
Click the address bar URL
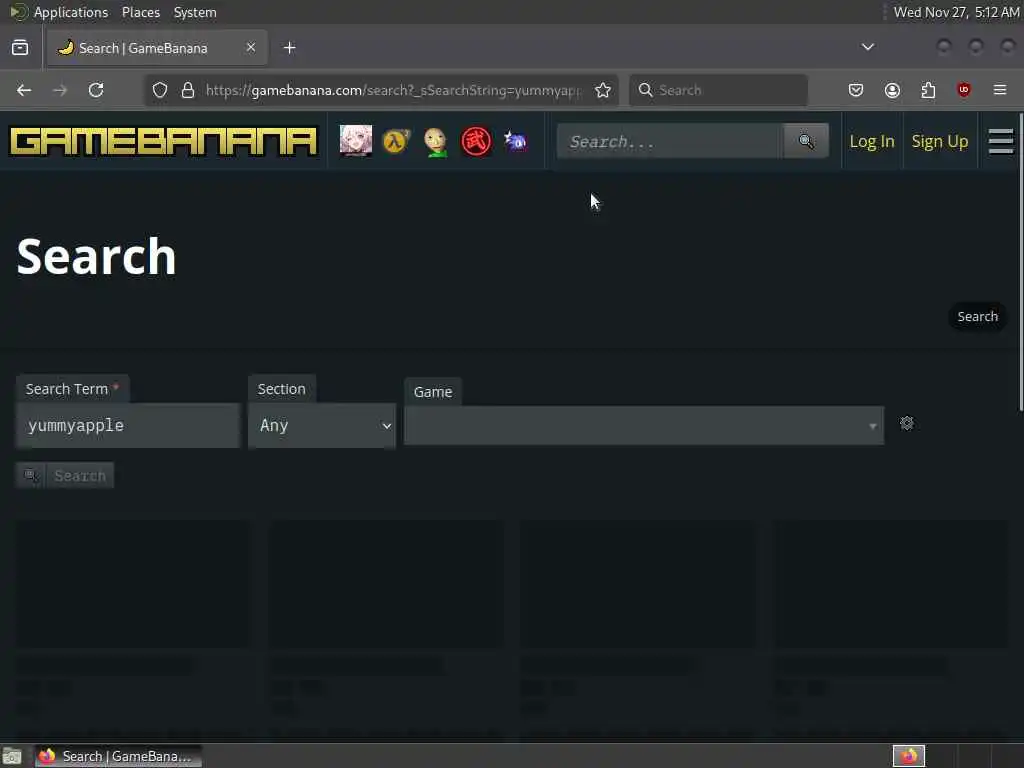(392, 90)
